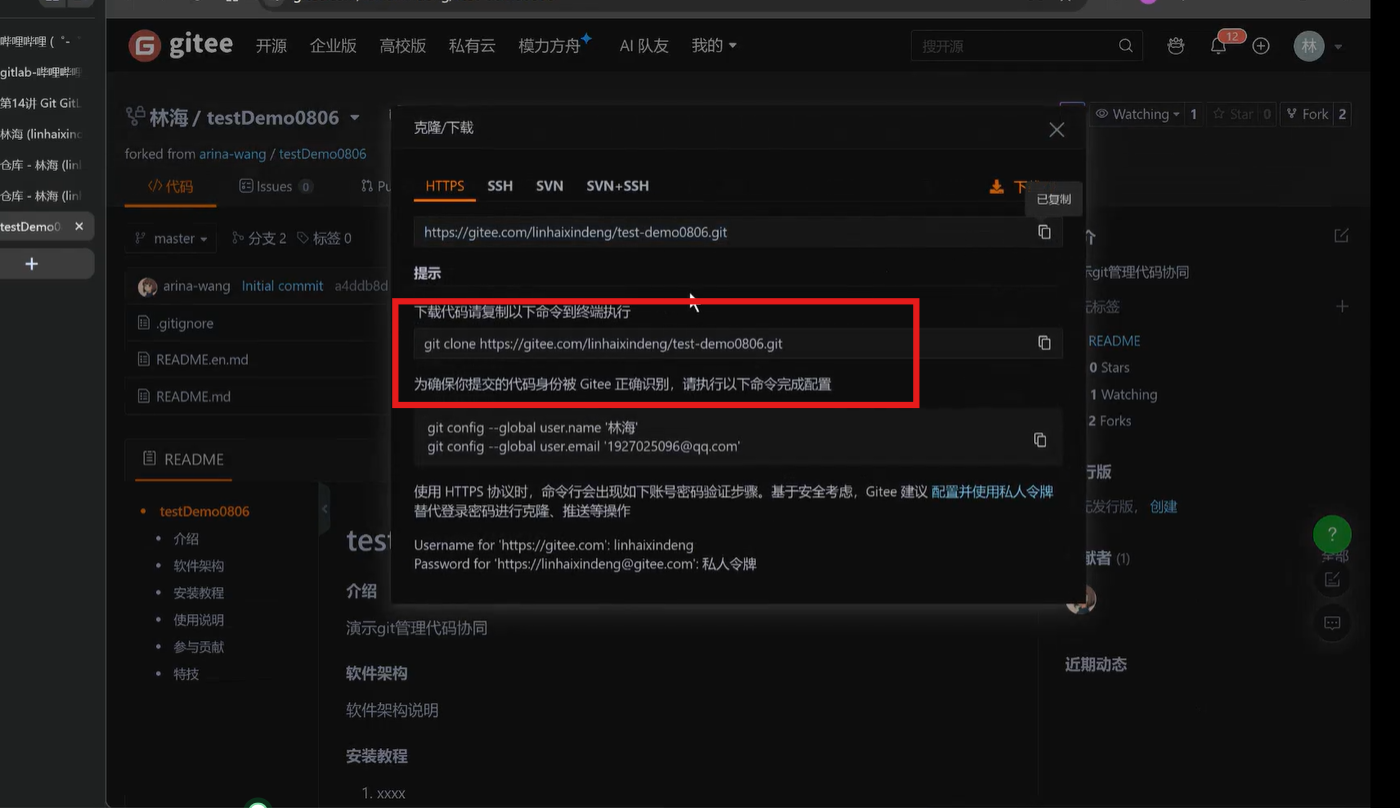Open 高校版 in the top navigation
Screen dimensions: 1400x808
403,46
